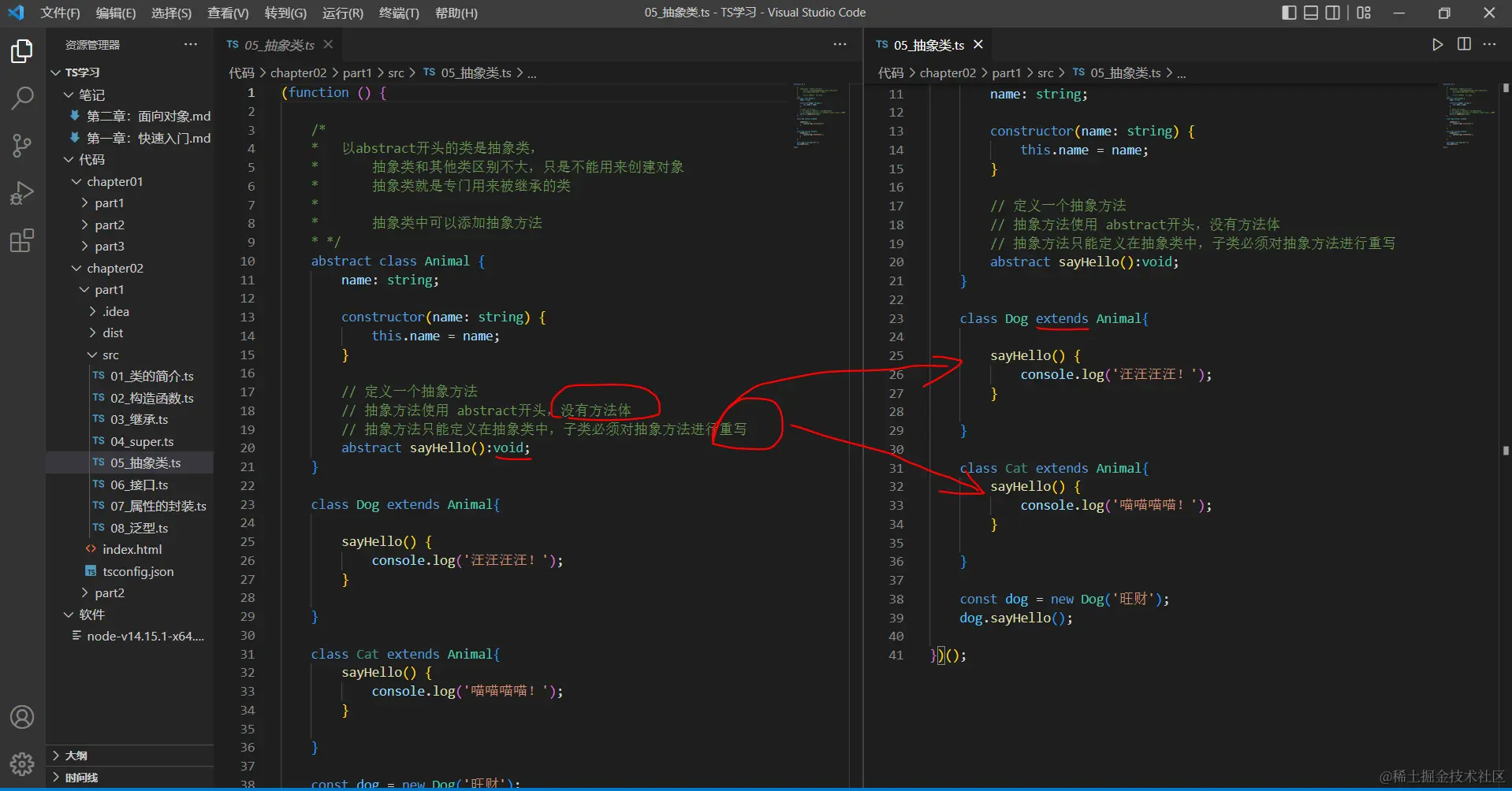
Task: Click the right editor minimap
Action: [1470, 115]
